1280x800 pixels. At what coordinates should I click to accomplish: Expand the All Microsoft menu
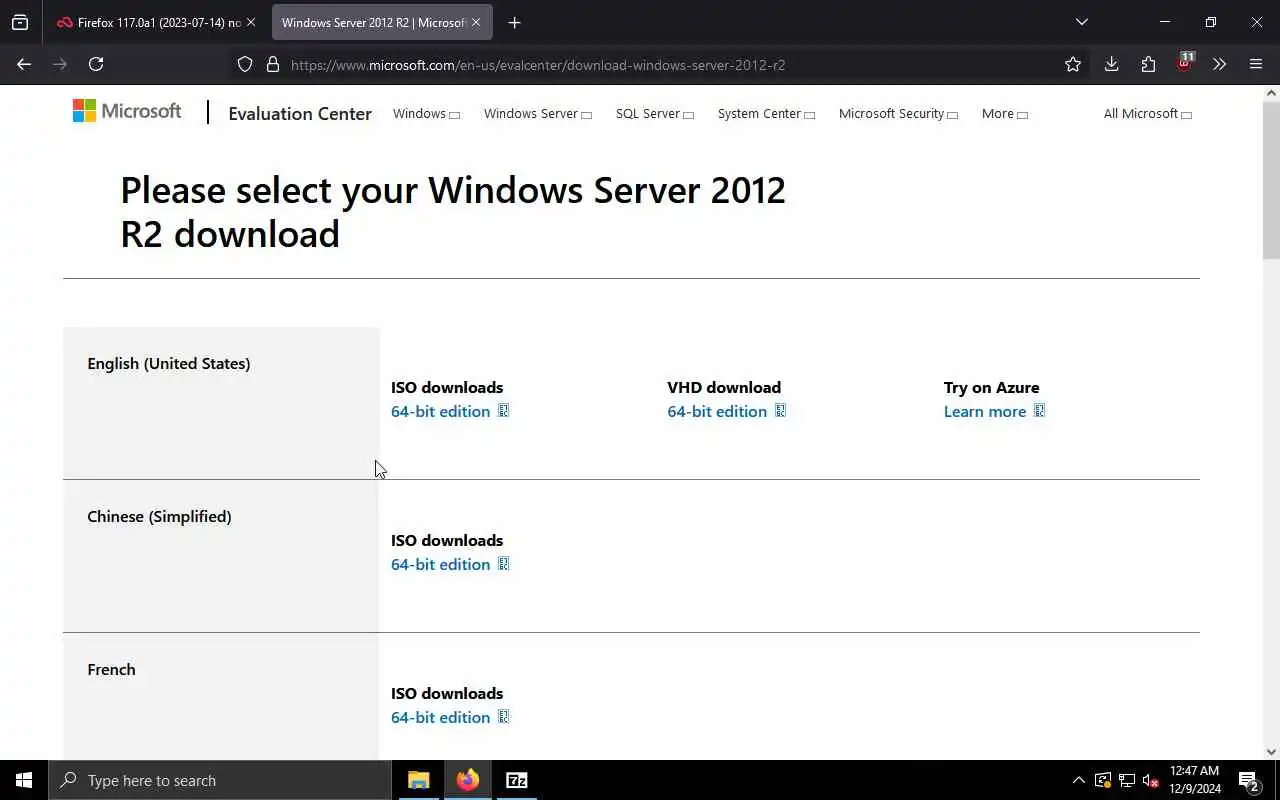[x=1148, y=114]
